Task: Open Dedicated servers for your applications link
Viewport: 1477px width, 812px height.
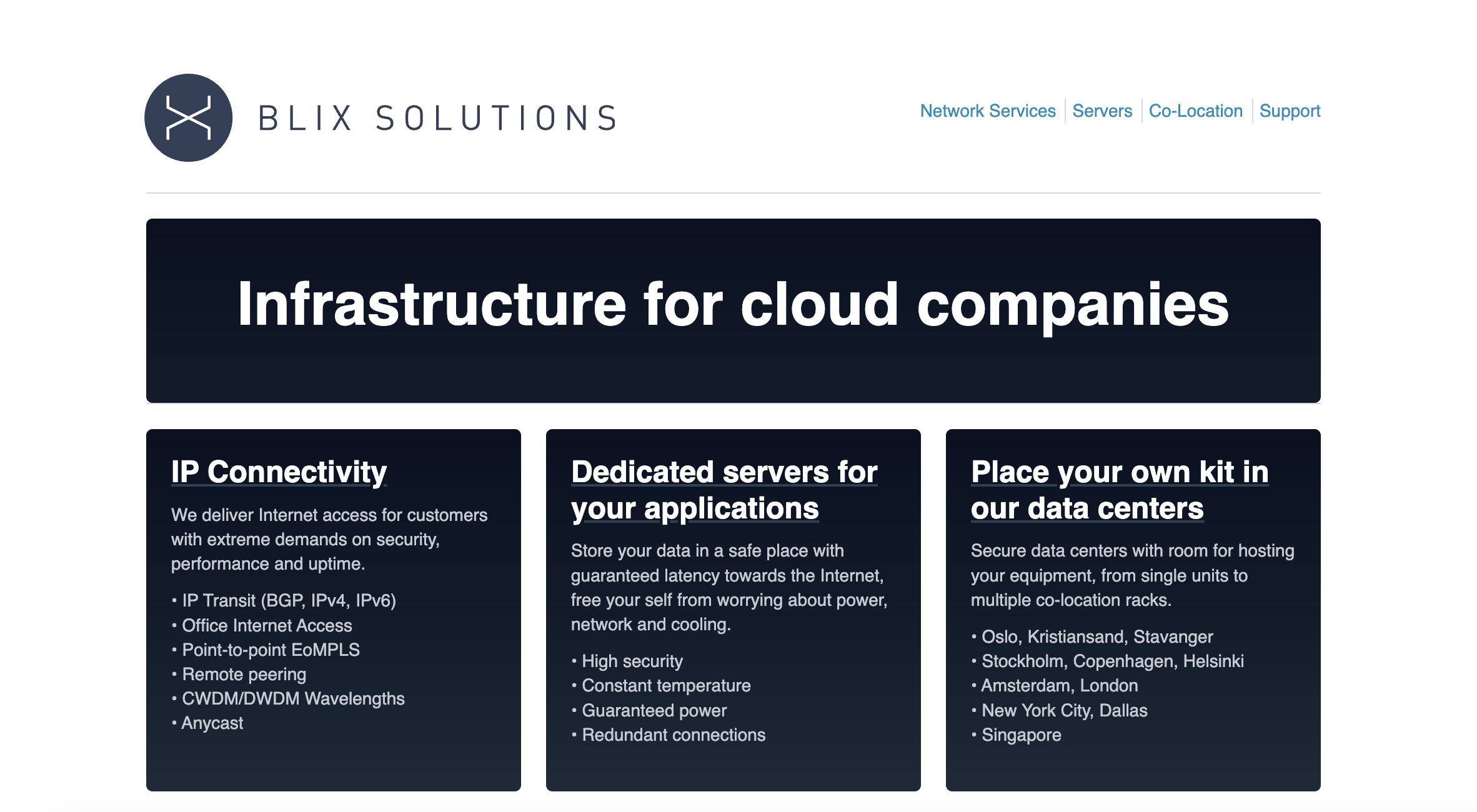Action: tap(724, 490)
